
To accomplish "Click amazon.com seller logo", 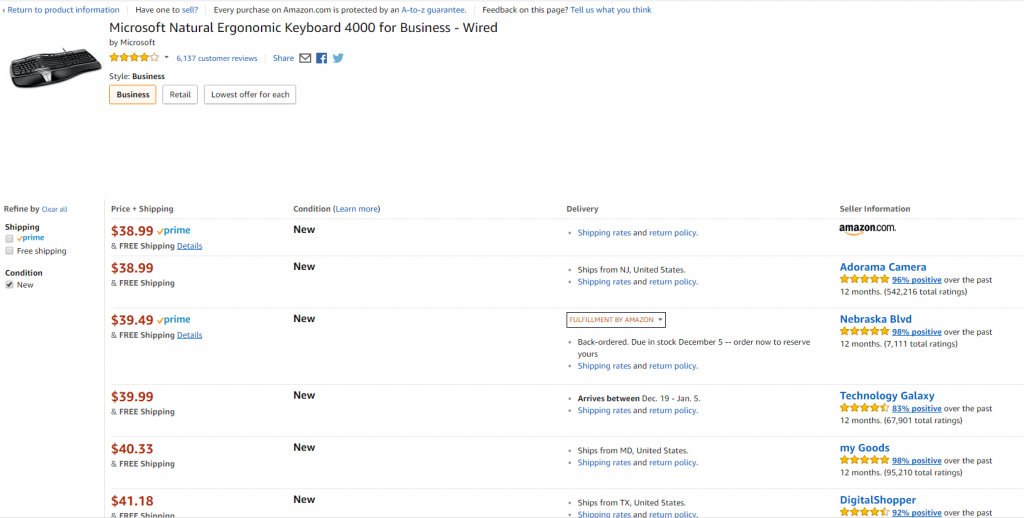I will coord(867,229).
